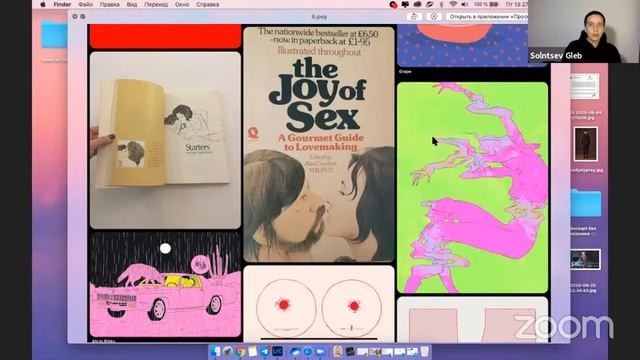The height and width of the screenshot is (360, 640).
Task: Open Finder from the Dock
Action: 215,351
